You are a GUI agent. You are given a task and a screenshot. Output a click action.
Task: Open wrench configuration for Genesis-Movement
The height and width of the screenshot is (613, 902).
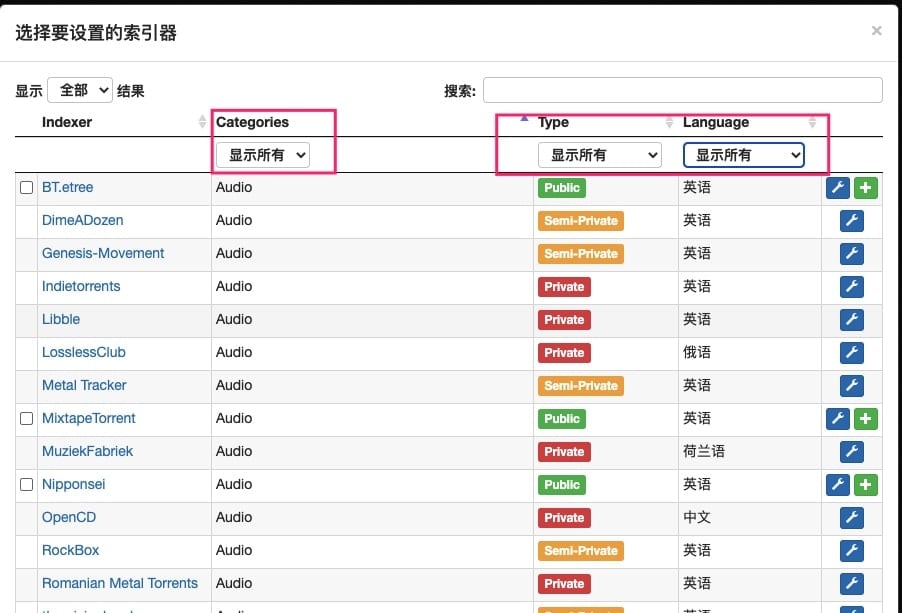tap(851, 254)
